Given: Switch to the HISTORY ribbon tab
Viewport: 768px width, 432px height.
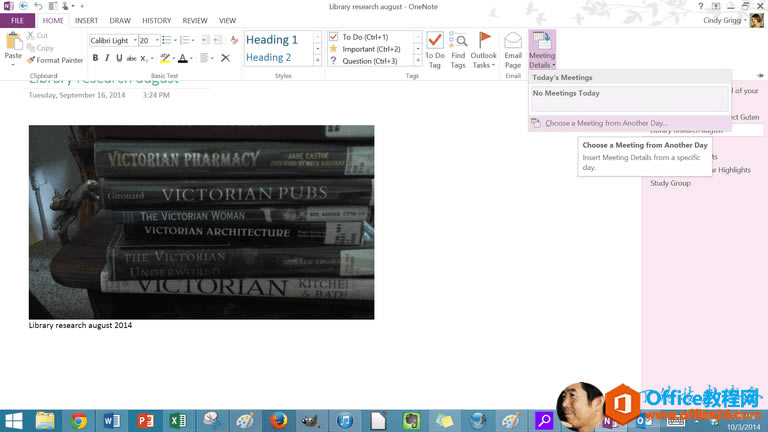Looking at the screenshot, I should tap(157, 21).
